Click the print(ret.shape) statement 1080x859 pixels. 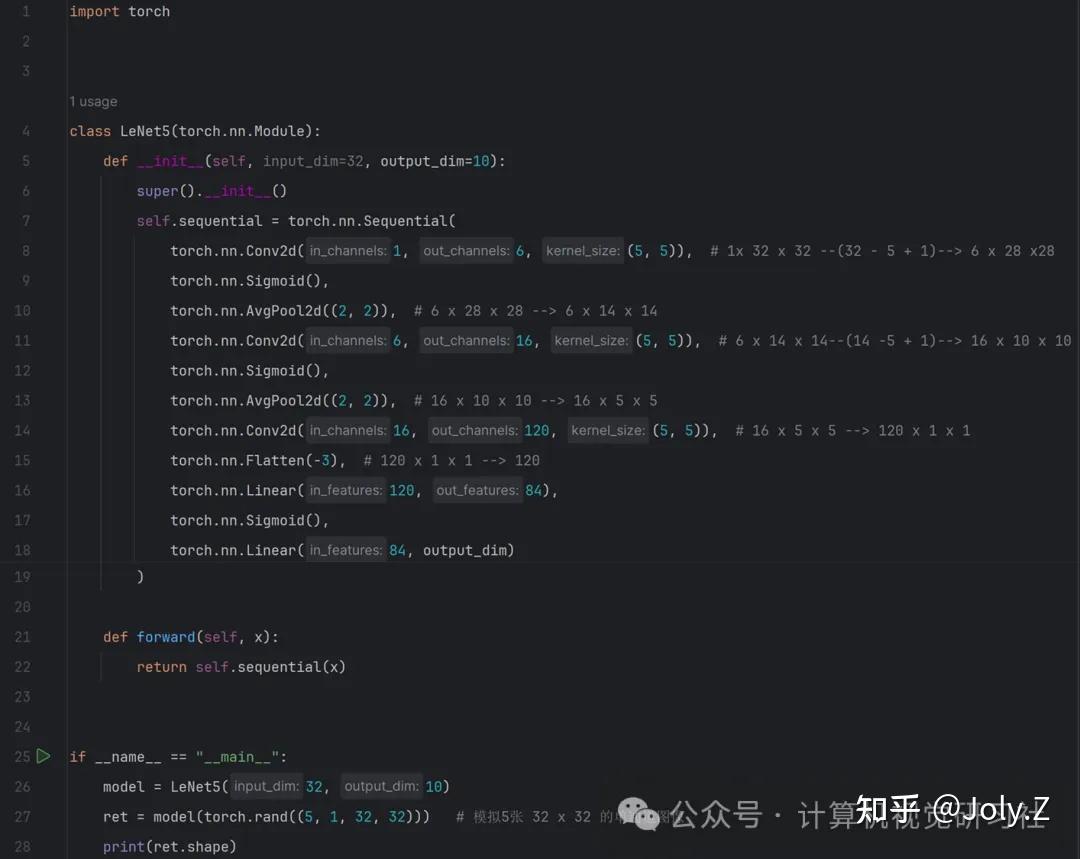(x=170, y=846)
